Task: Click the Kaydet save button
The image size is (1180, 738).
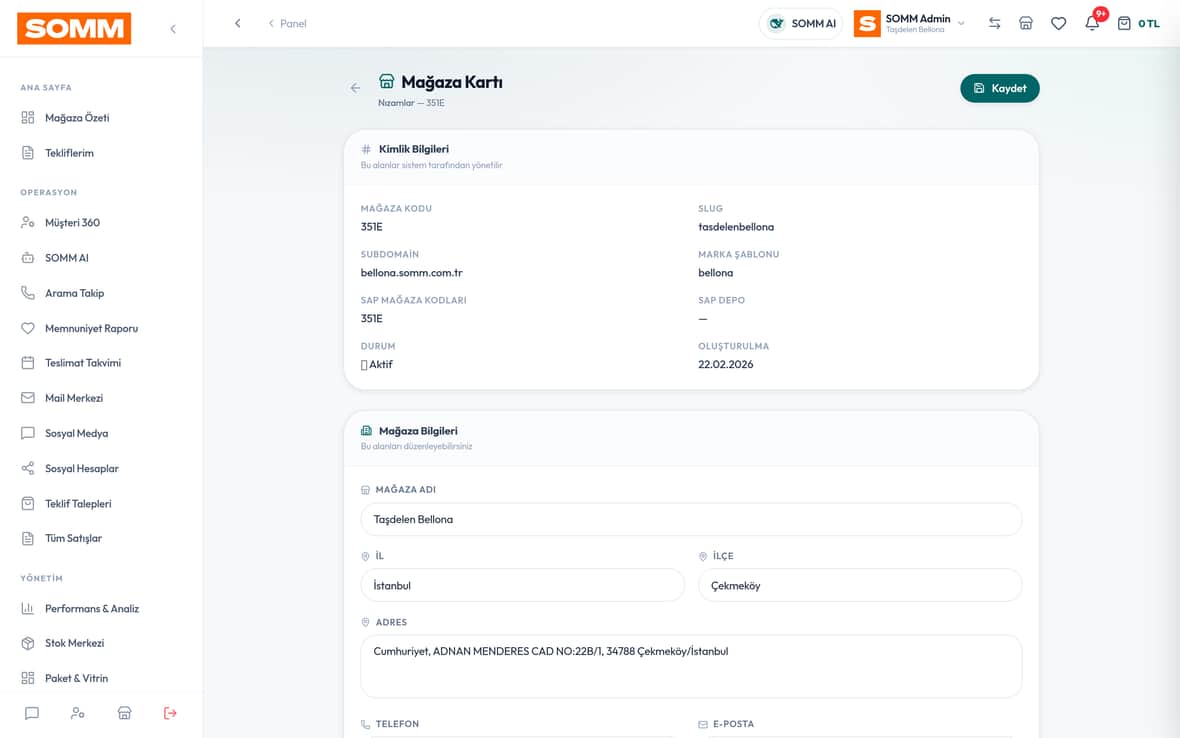Action: [x=999, y=88]
